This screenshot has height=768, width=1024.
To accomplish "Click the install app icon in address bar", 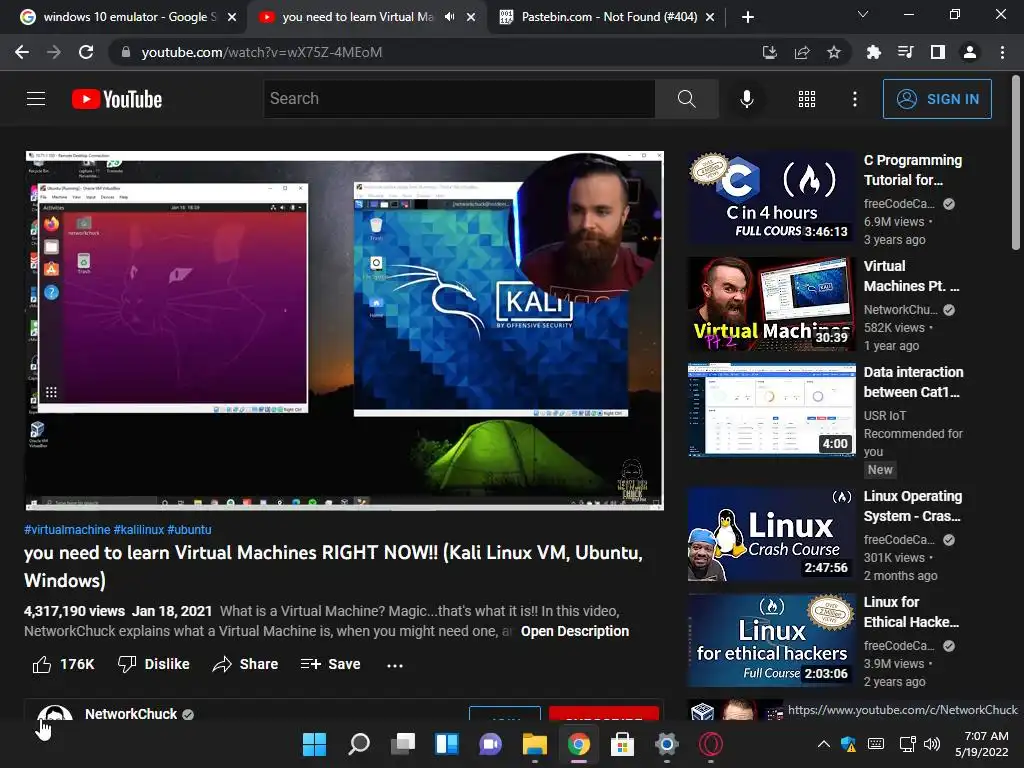I will (x=769, y=52).
